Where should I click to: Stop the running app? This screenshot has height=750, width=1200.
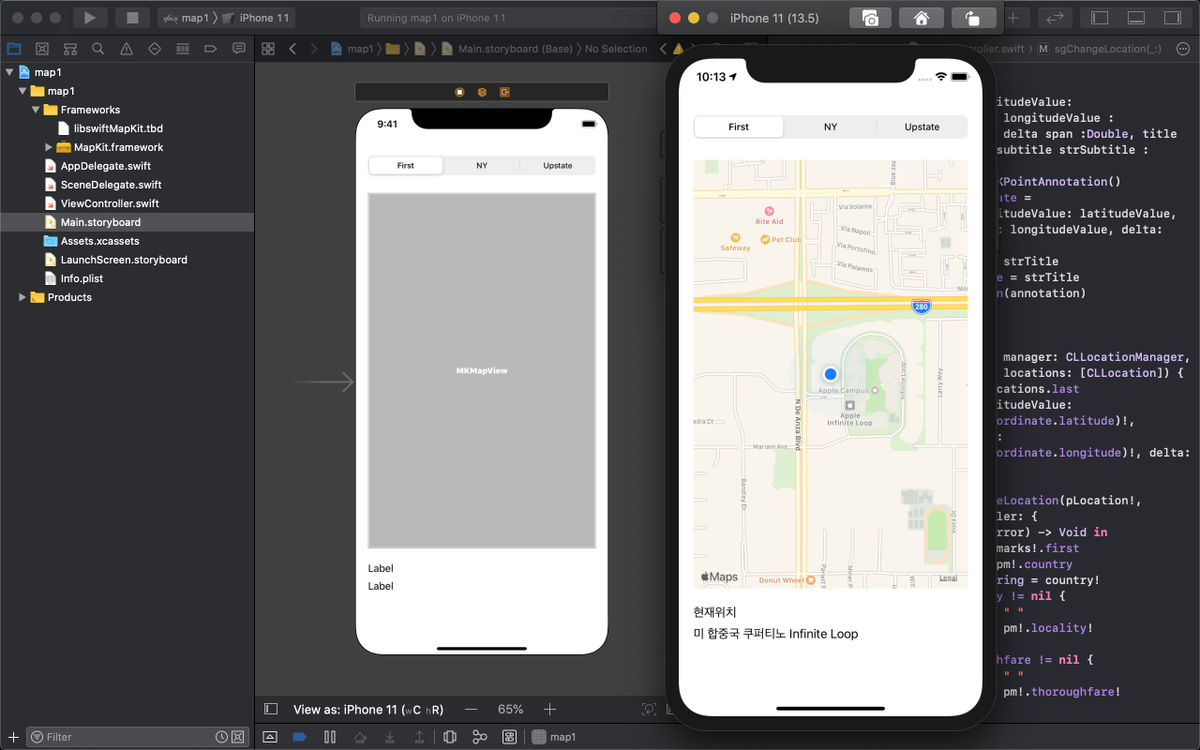[x=132, y=18]
